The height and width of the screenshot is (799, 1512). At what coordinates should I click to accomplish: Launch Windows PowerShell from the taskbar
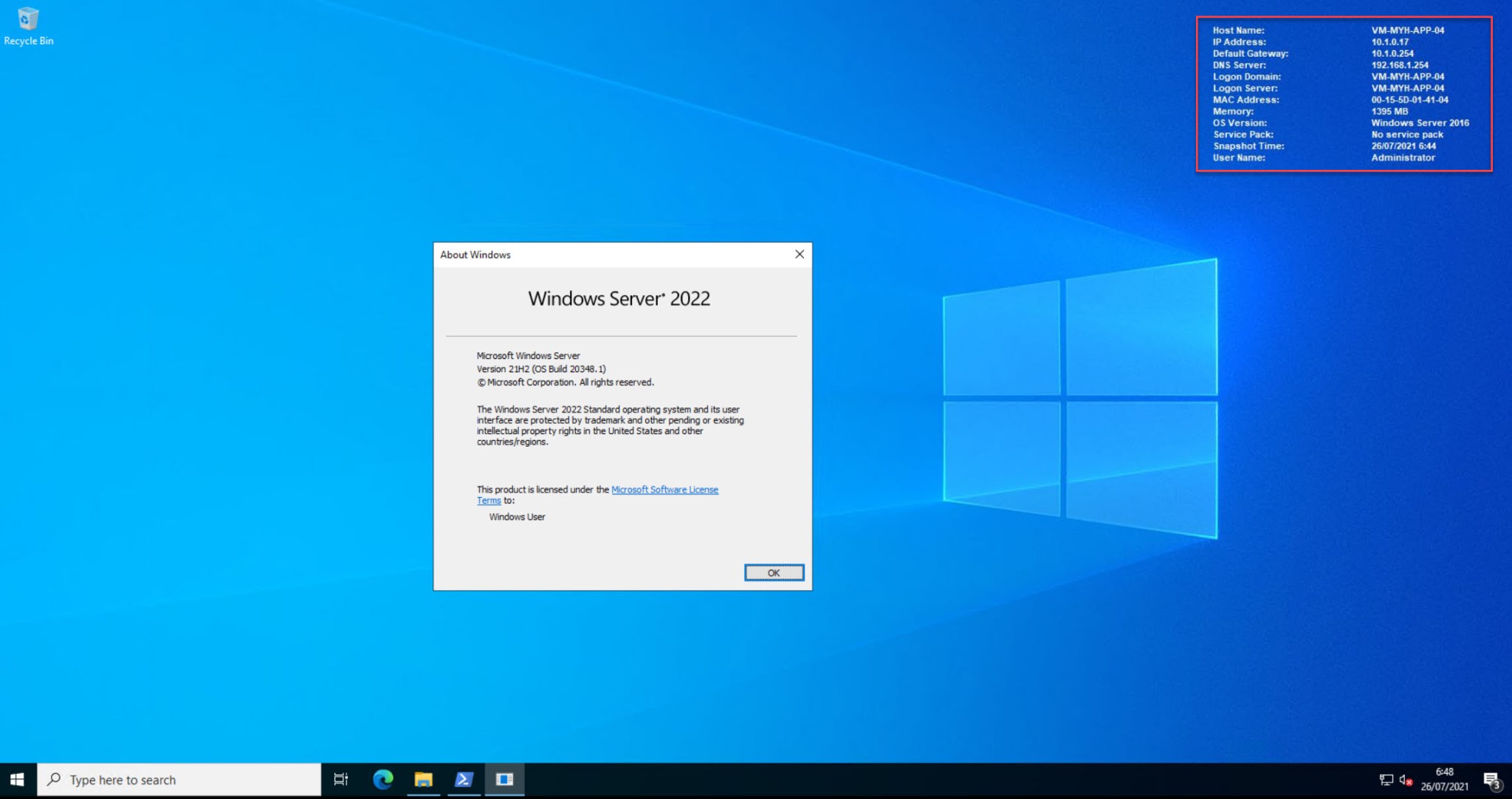click(x=464, y=779)
